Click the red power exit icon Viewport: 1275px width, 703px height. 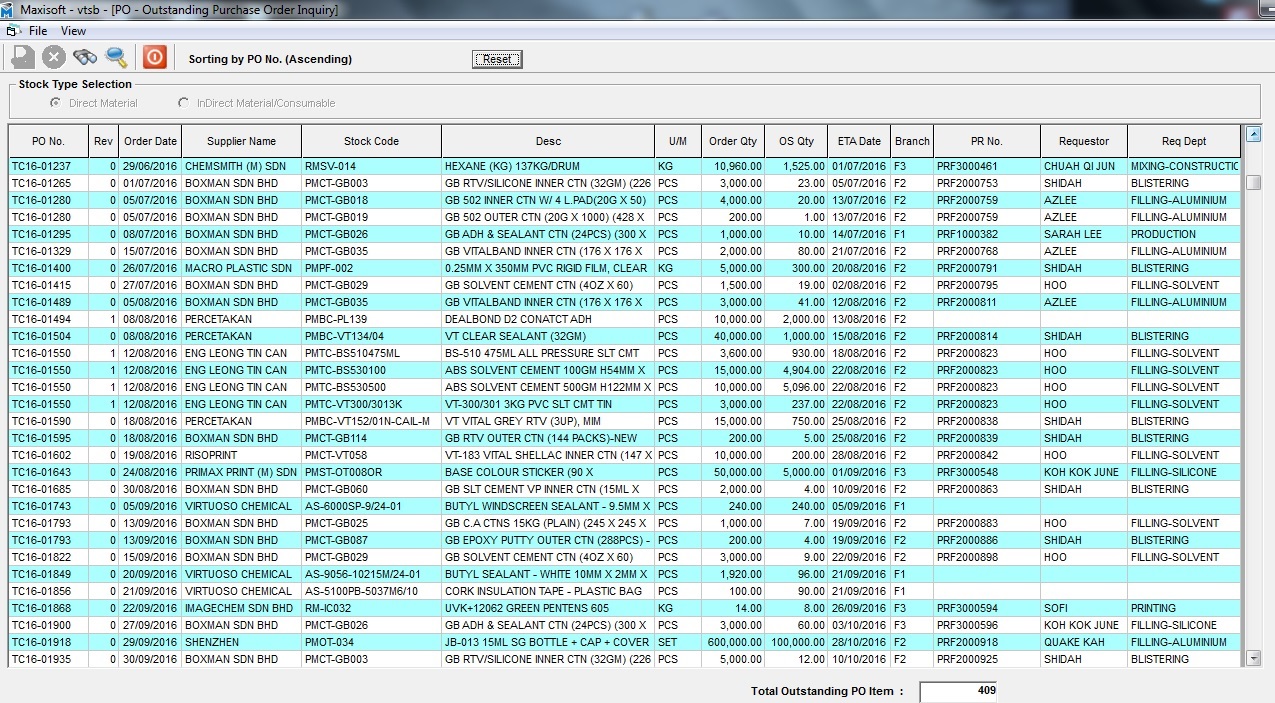tap(154, 57)
